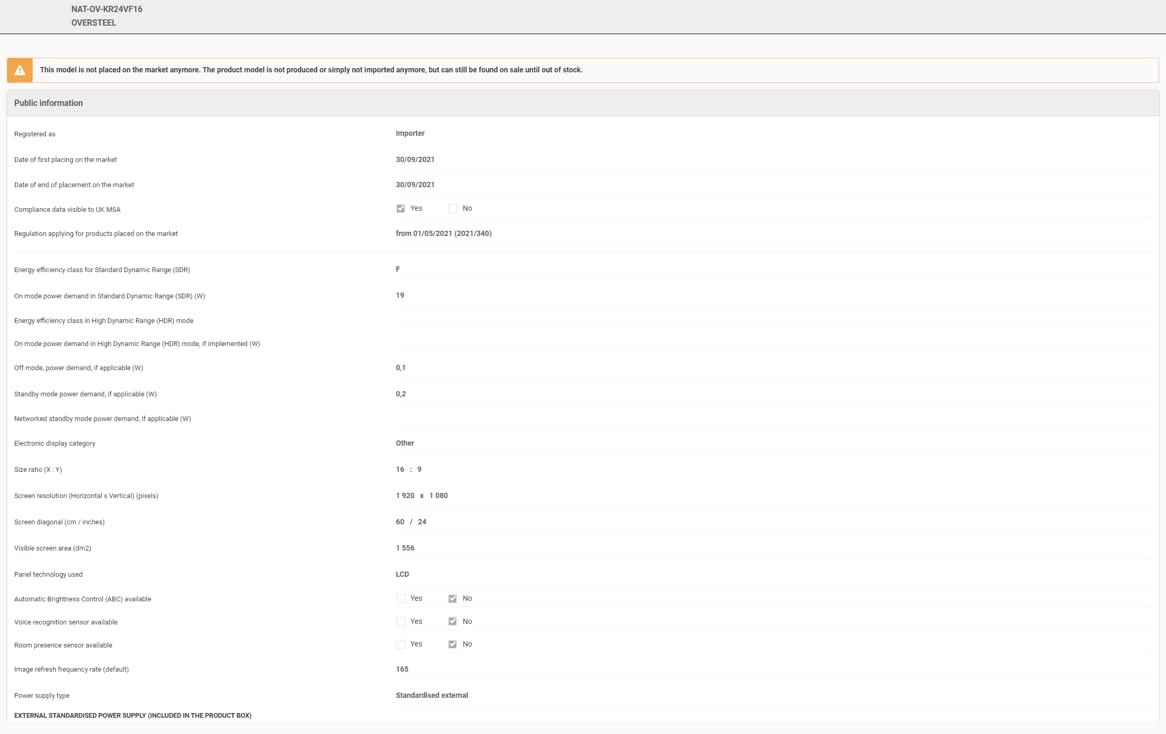
Task: Click the Registered as label
Action: point(35,135)
